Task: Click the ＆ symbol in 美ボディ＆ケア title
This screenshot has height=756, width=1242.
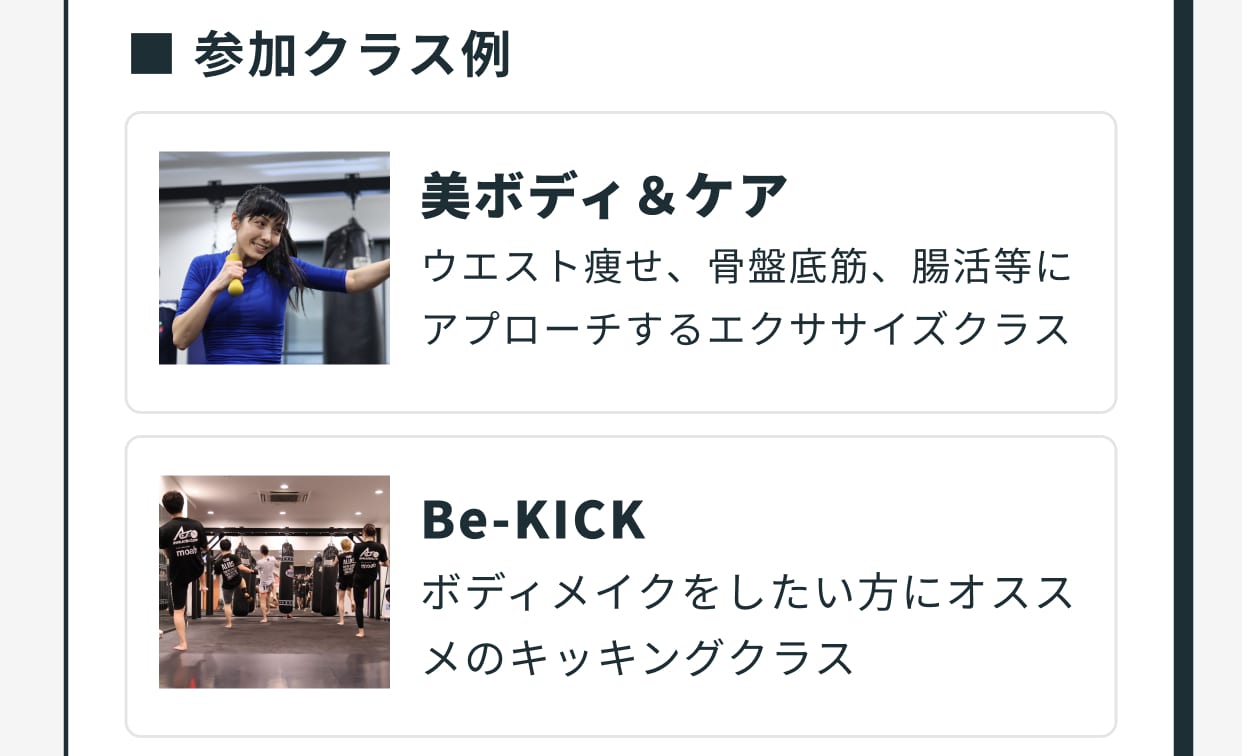Action: [656, 196]
